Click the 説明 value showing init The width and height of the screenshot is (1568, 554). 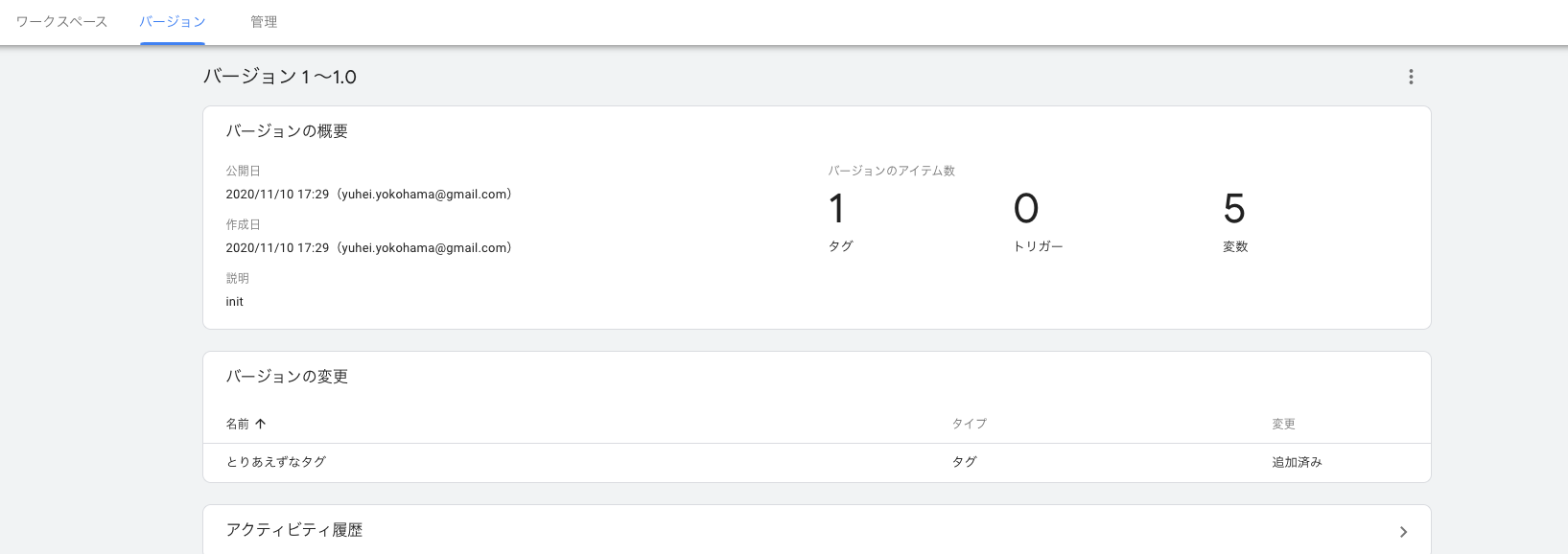coord(234,301)
